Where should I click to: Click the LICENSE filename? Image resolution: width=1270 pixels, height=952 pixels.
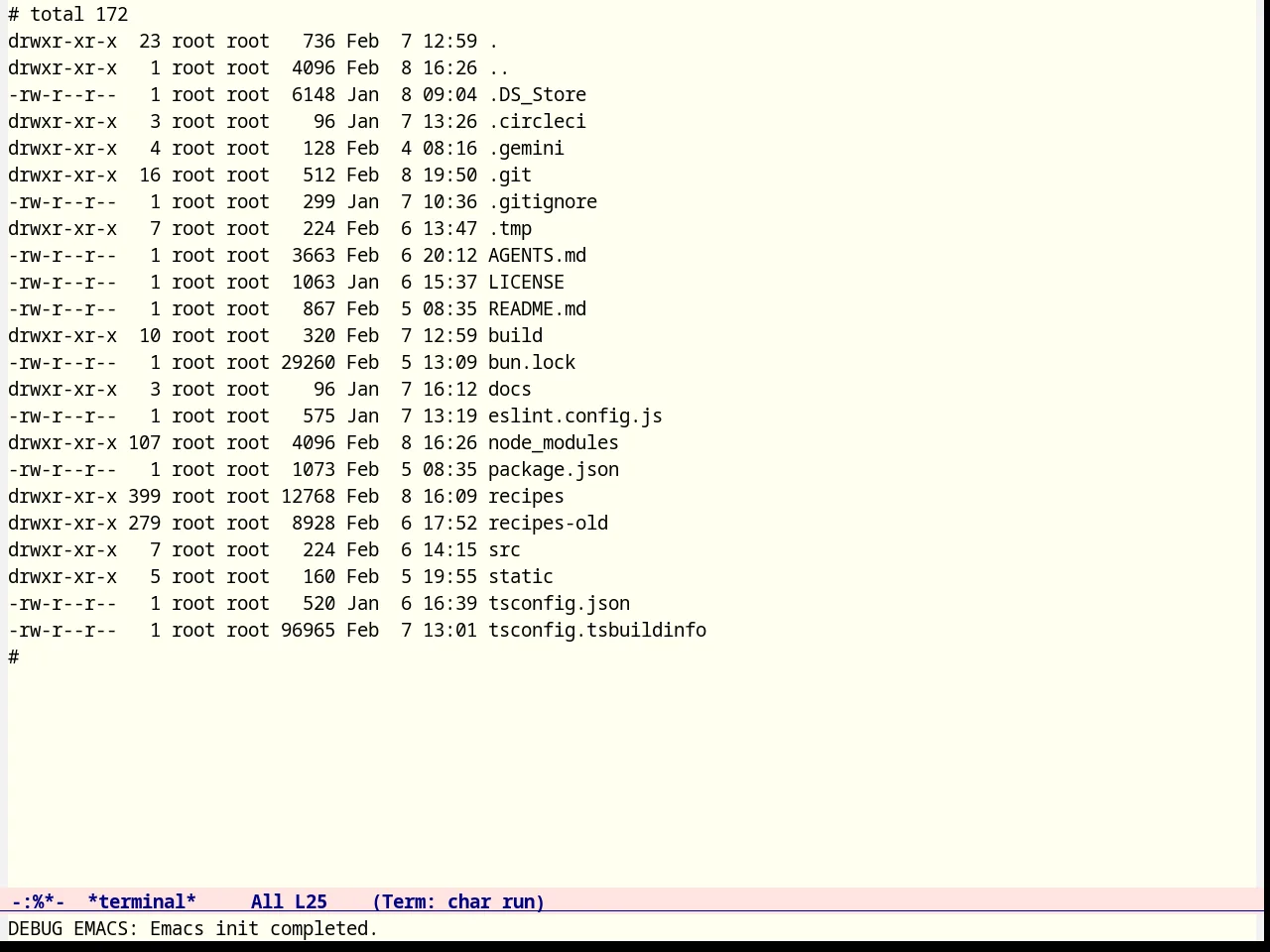526,282
